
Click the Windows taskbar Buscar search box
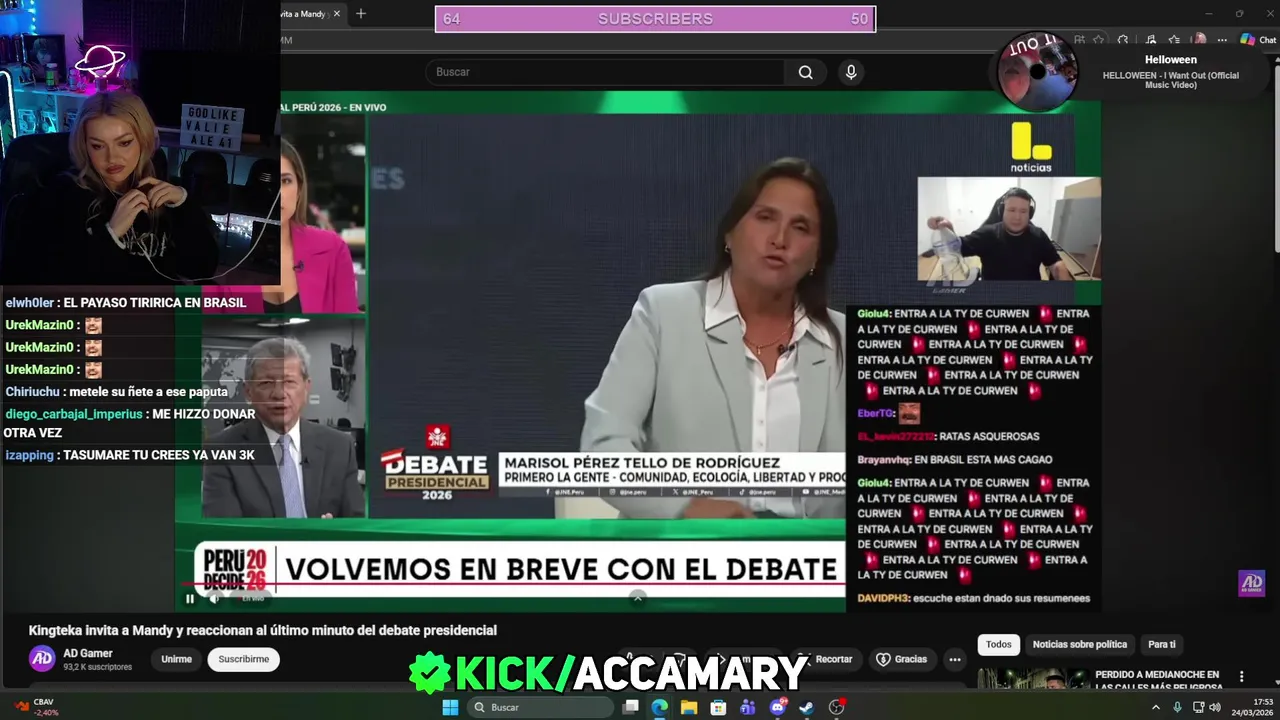(x=540, y=707)
